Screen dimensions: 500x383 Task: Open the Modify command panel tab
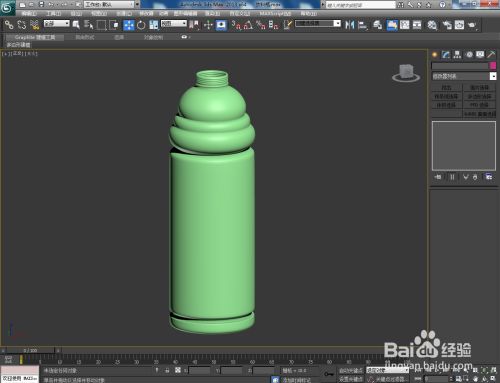tap(446, 55)
